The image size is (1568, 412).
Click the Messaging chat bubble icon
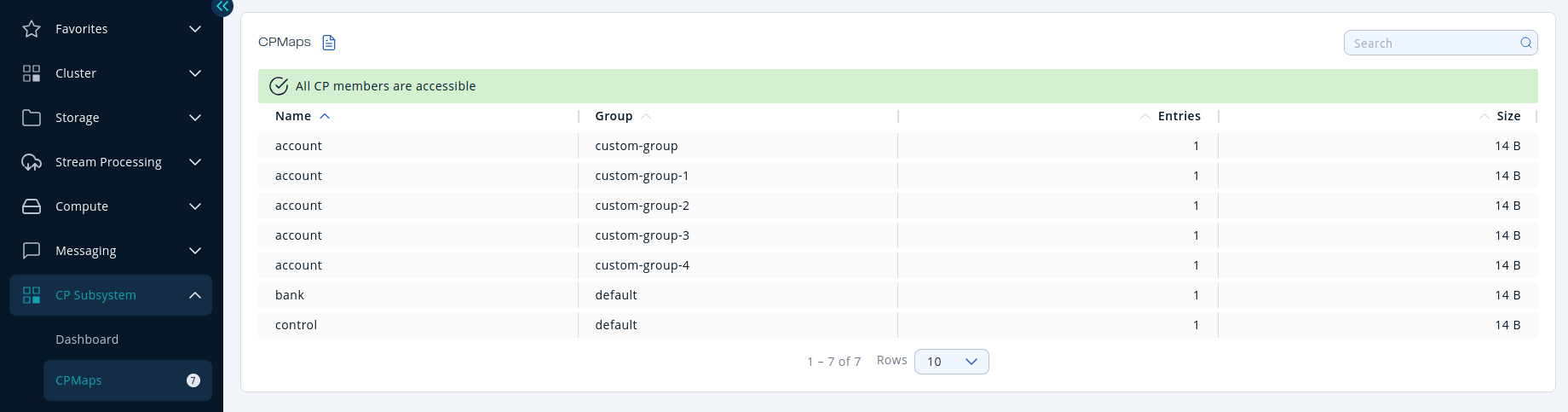(32, 251)
